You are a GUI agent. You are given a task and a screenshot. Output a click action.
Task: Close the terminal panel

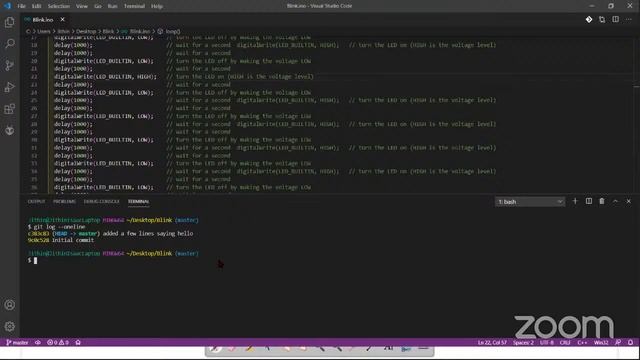pos(629,201)
